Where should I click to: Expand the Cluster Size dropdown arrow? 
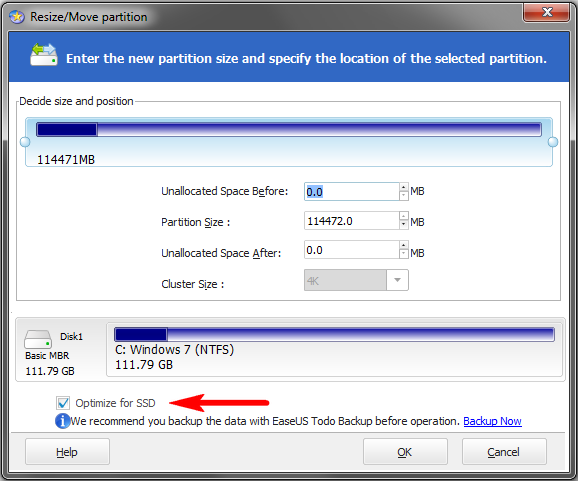(x=397, y=280)
